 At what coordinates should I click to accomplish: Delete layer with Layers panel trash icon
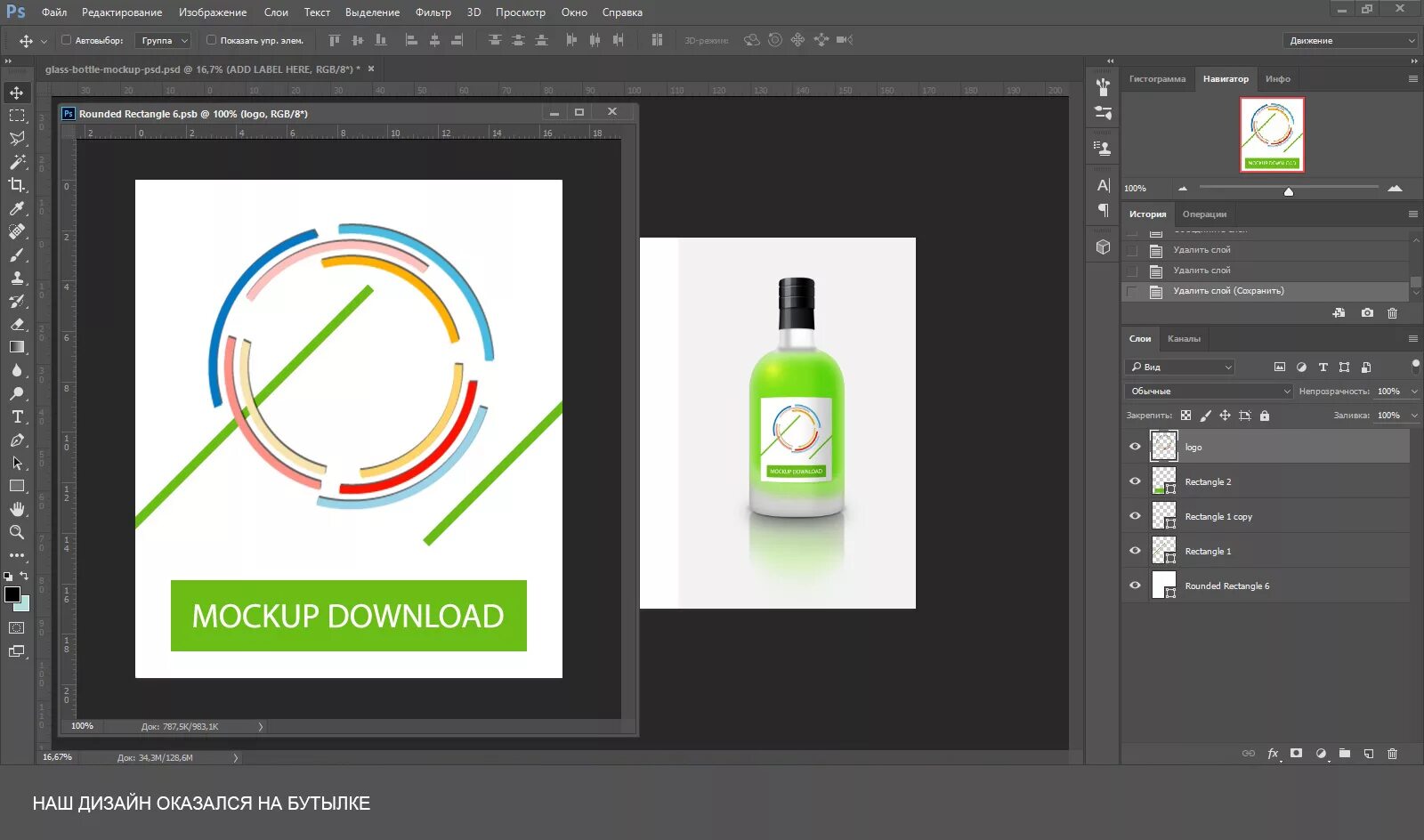(x=1393, y=754)
